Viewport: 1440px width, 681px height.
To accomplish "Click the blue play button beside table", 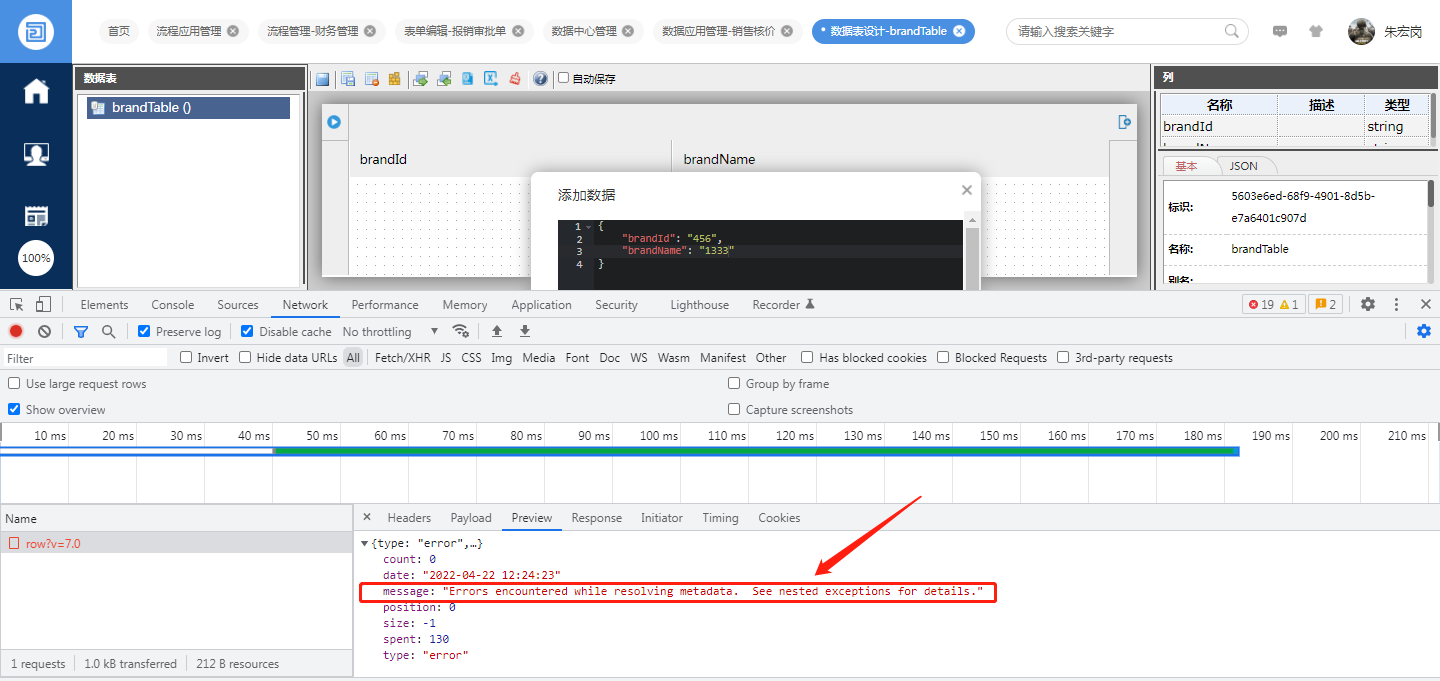I will 334,122.
